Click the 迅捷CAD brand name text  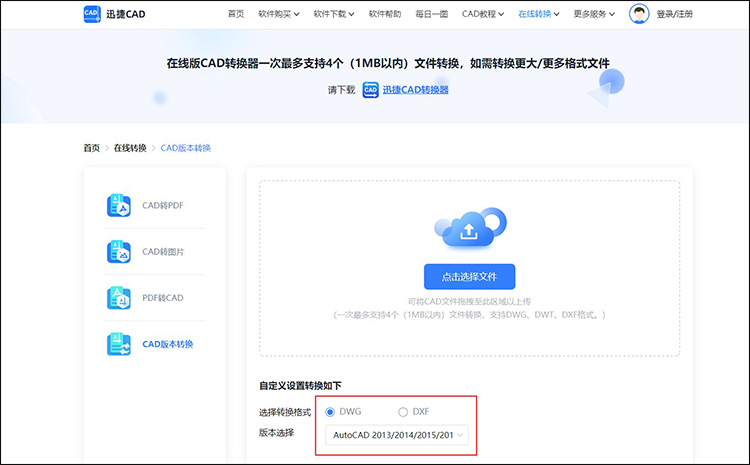point(126,14)
